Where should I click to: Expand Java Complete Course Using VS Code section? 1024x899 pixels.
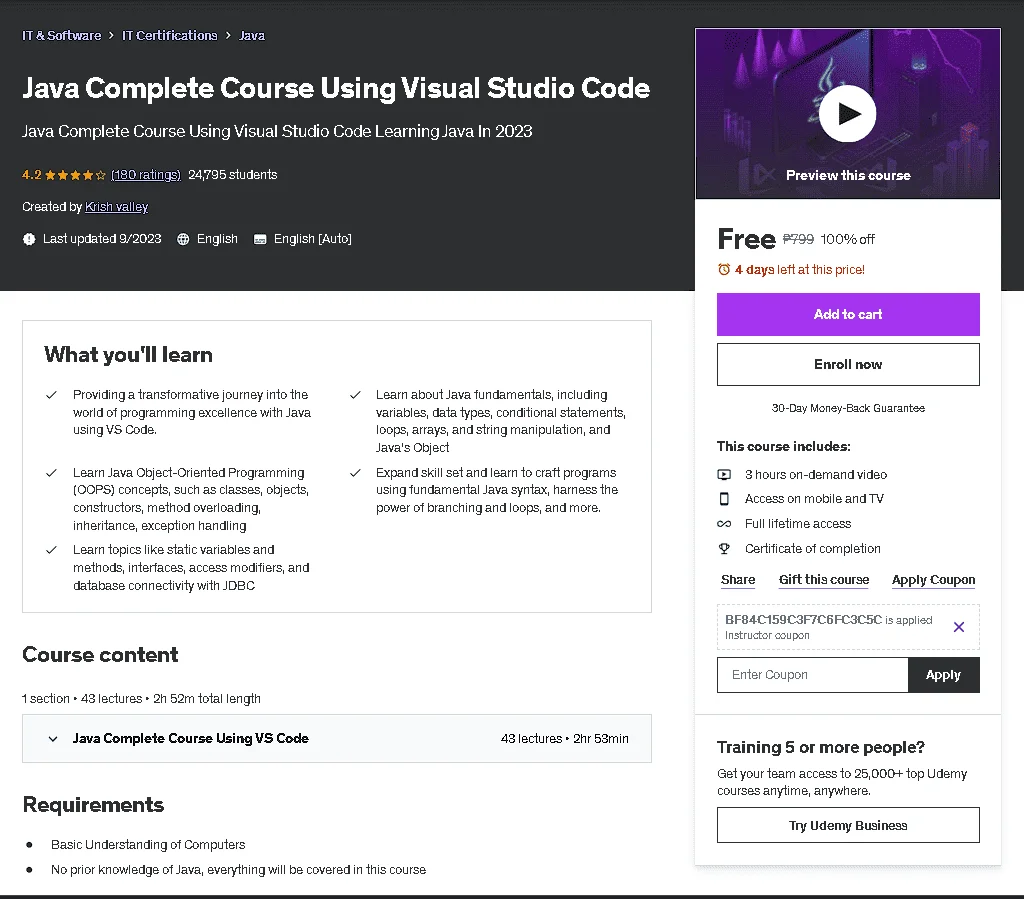coord(337,738)
